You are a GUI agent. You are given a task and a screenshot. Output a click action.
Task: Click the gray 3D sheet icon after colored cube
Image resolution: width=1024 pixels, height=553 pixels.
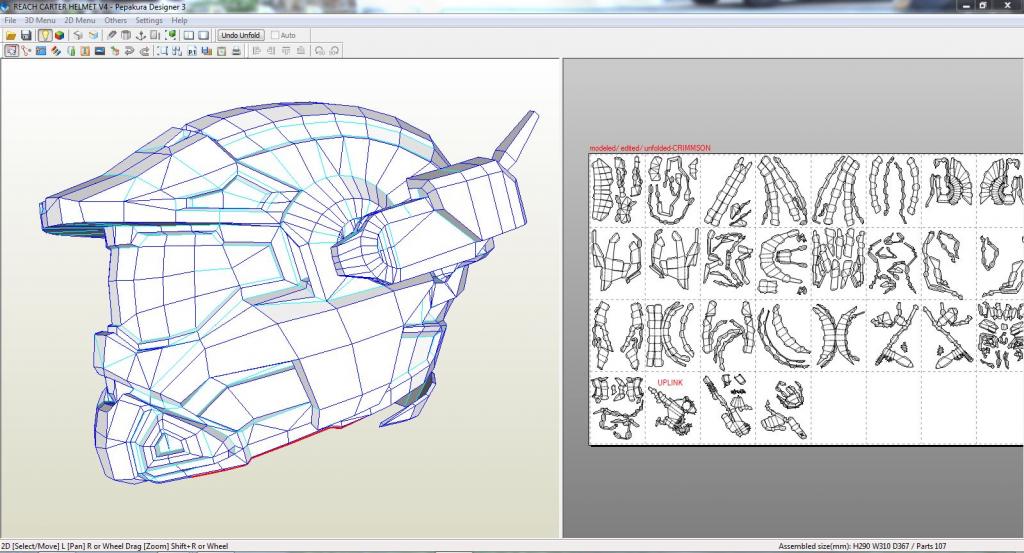pyautogui.click(x=78, y=35)
